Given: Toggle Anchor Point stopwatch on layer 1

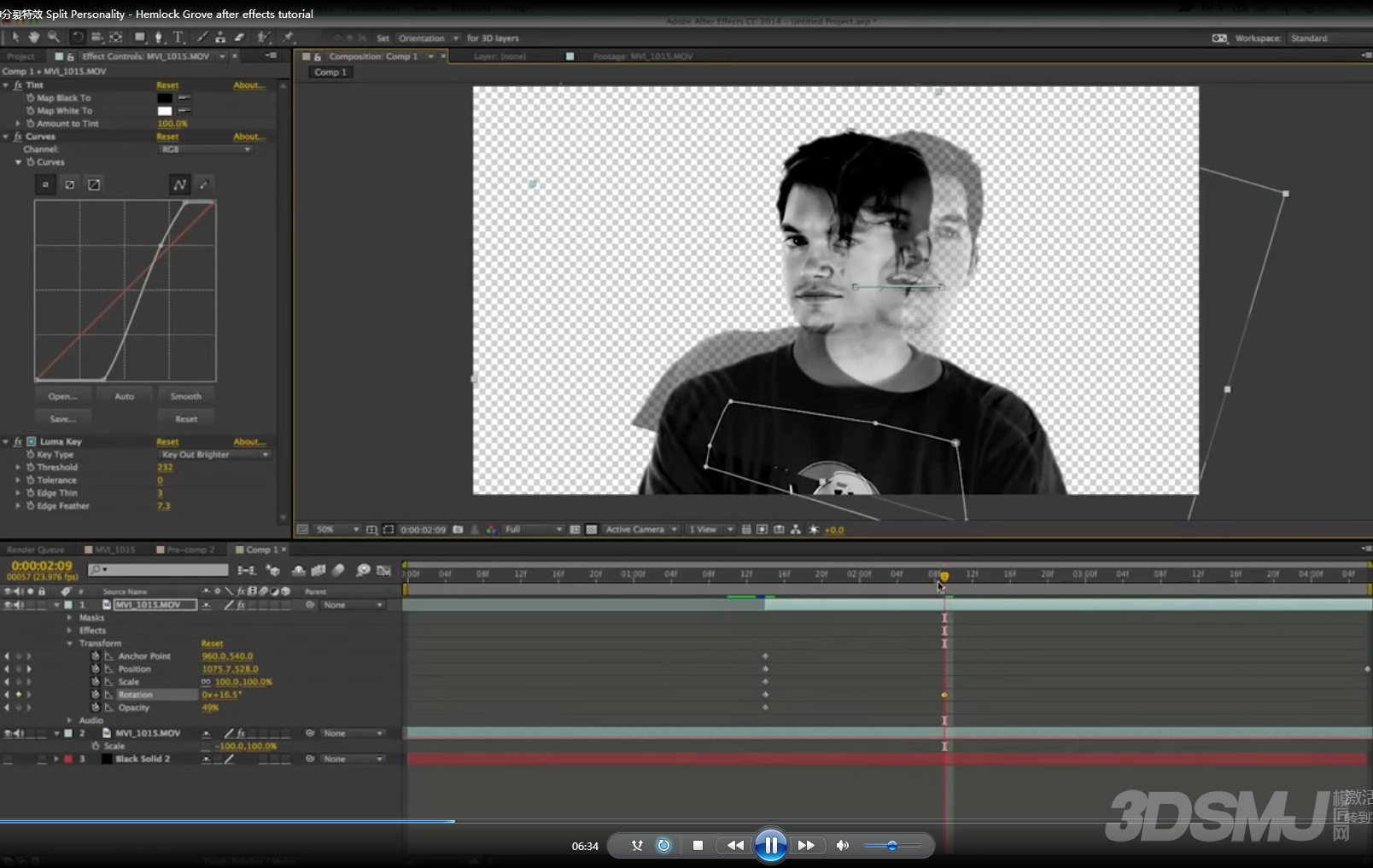Looking at the screenshot, I should click(x=96, y=656).
